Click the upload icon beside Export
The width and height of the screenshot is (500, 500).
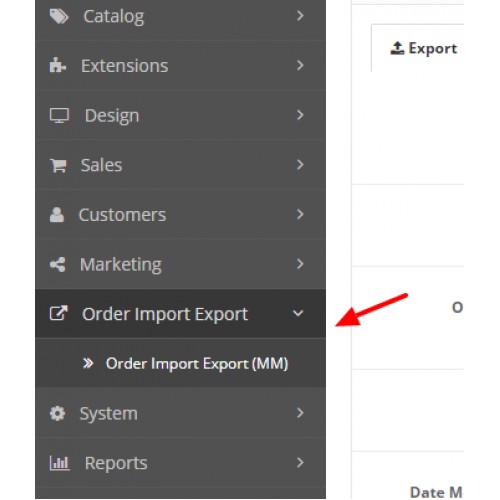pyautogui.click(x=397, y=48)
